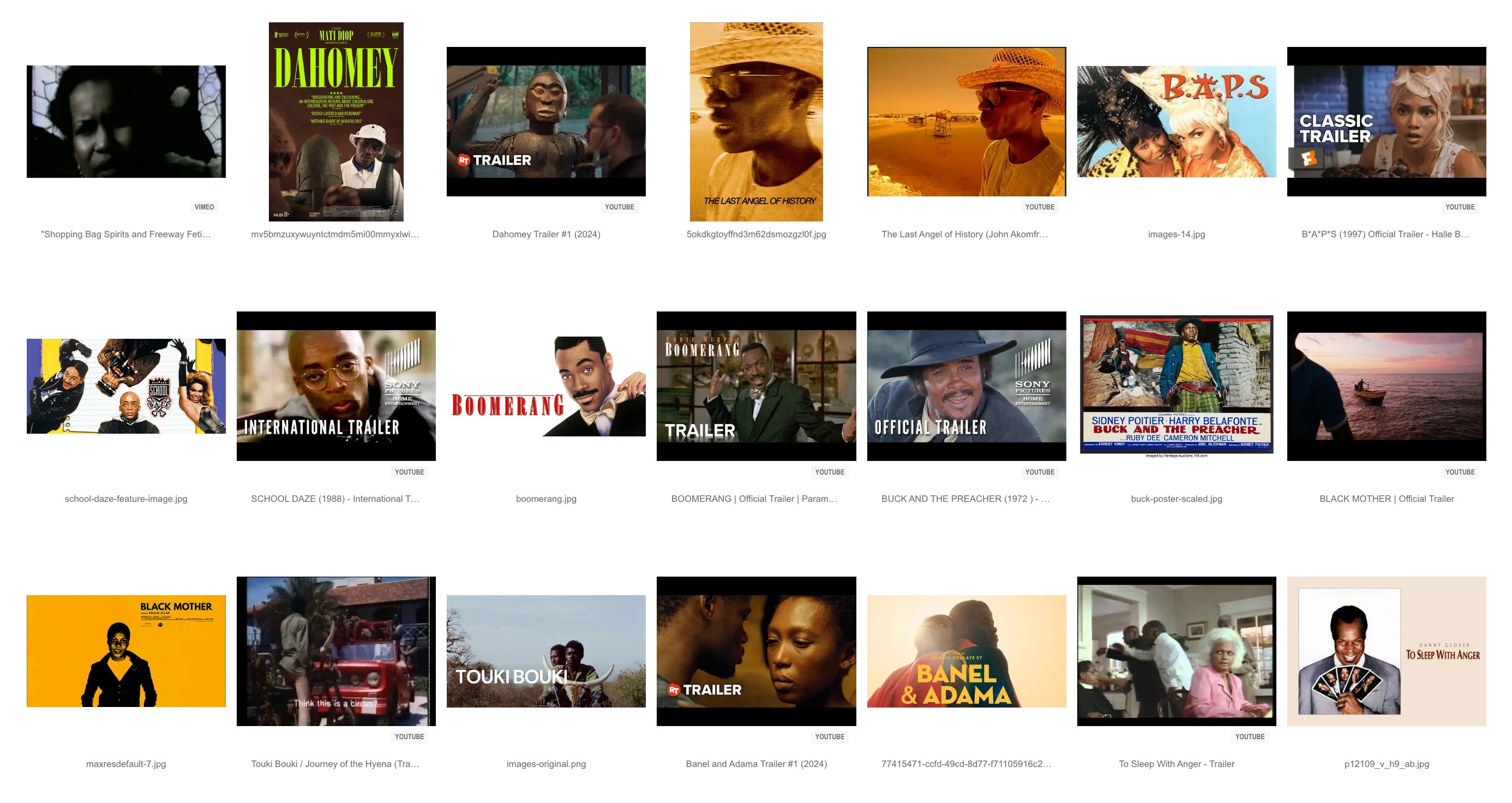This screenshot has width=1512, height=803.
Task: Open The Last Angel of History poster
Action: (x=756, y=122)
